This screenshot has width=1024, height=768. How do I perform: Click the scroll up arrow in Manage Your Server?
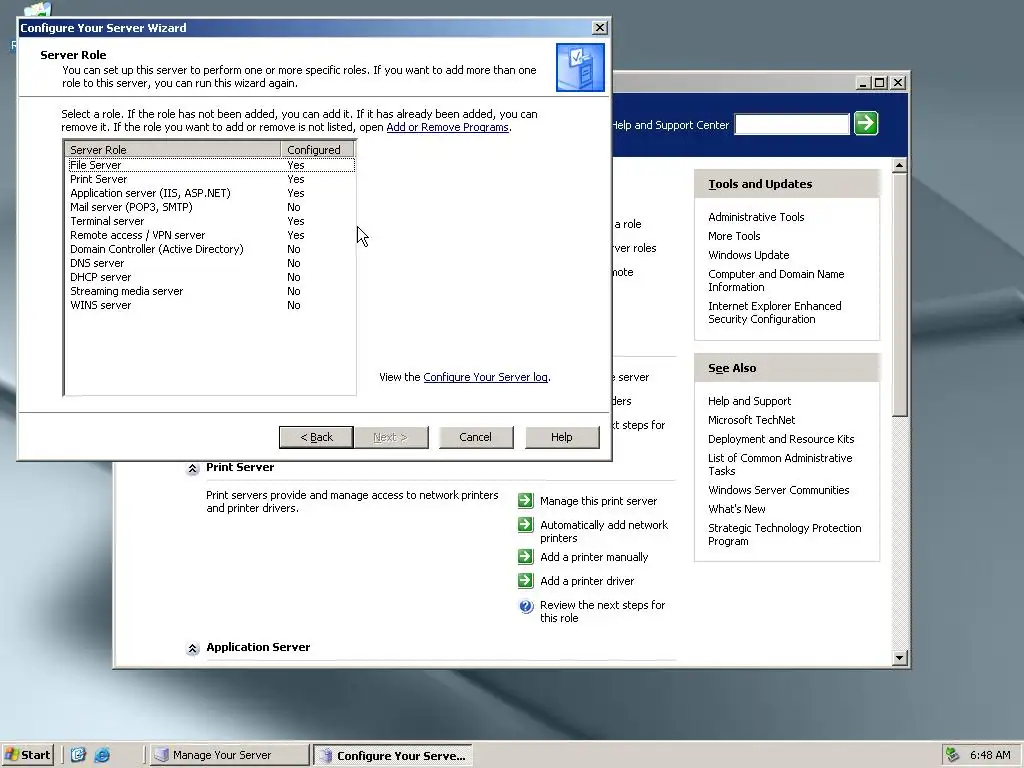(x=899, y=165)
